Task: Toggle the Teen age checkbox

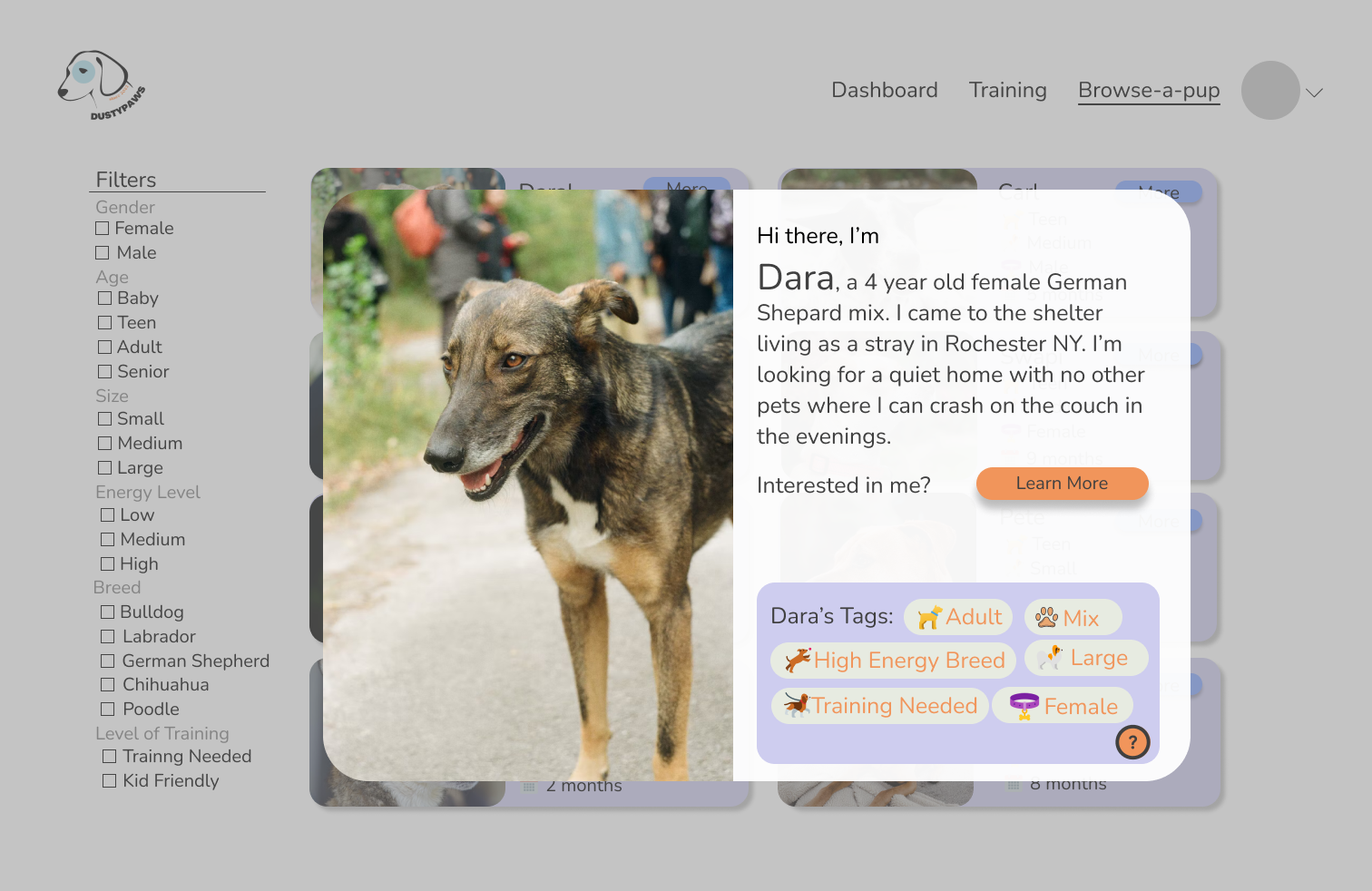Action: (x=105, y=323)
